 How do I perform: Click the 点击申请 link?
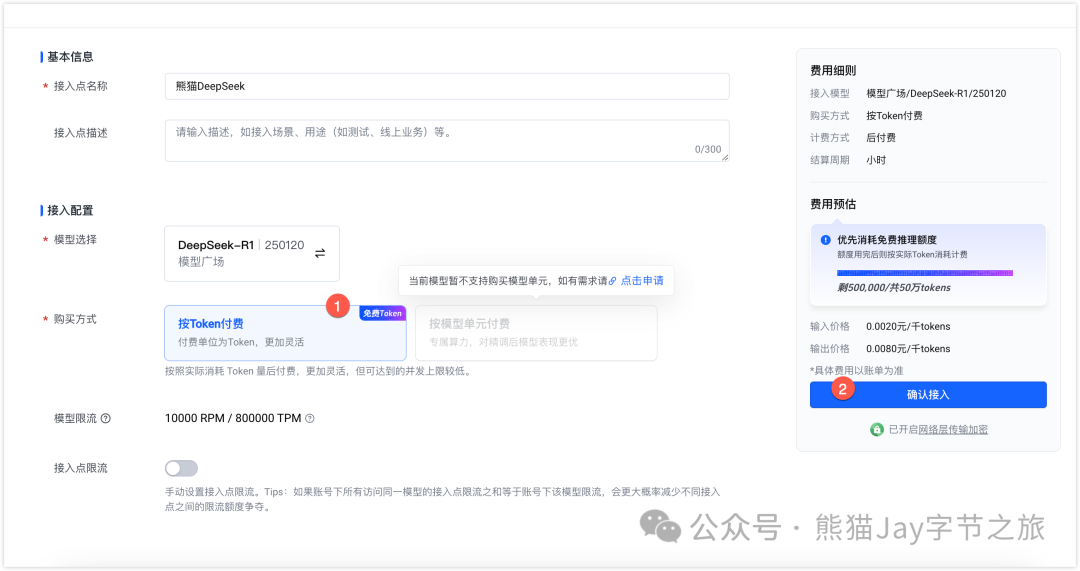click(x=642, y=281)
